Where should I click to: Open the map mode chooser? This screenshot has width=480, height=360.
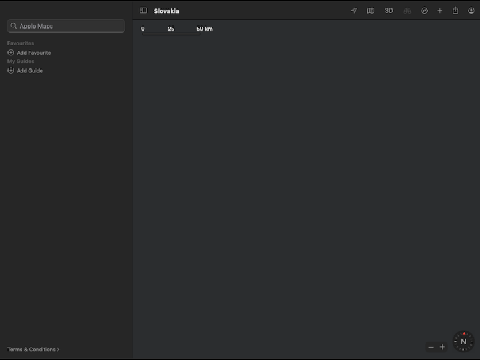(370, 11)
